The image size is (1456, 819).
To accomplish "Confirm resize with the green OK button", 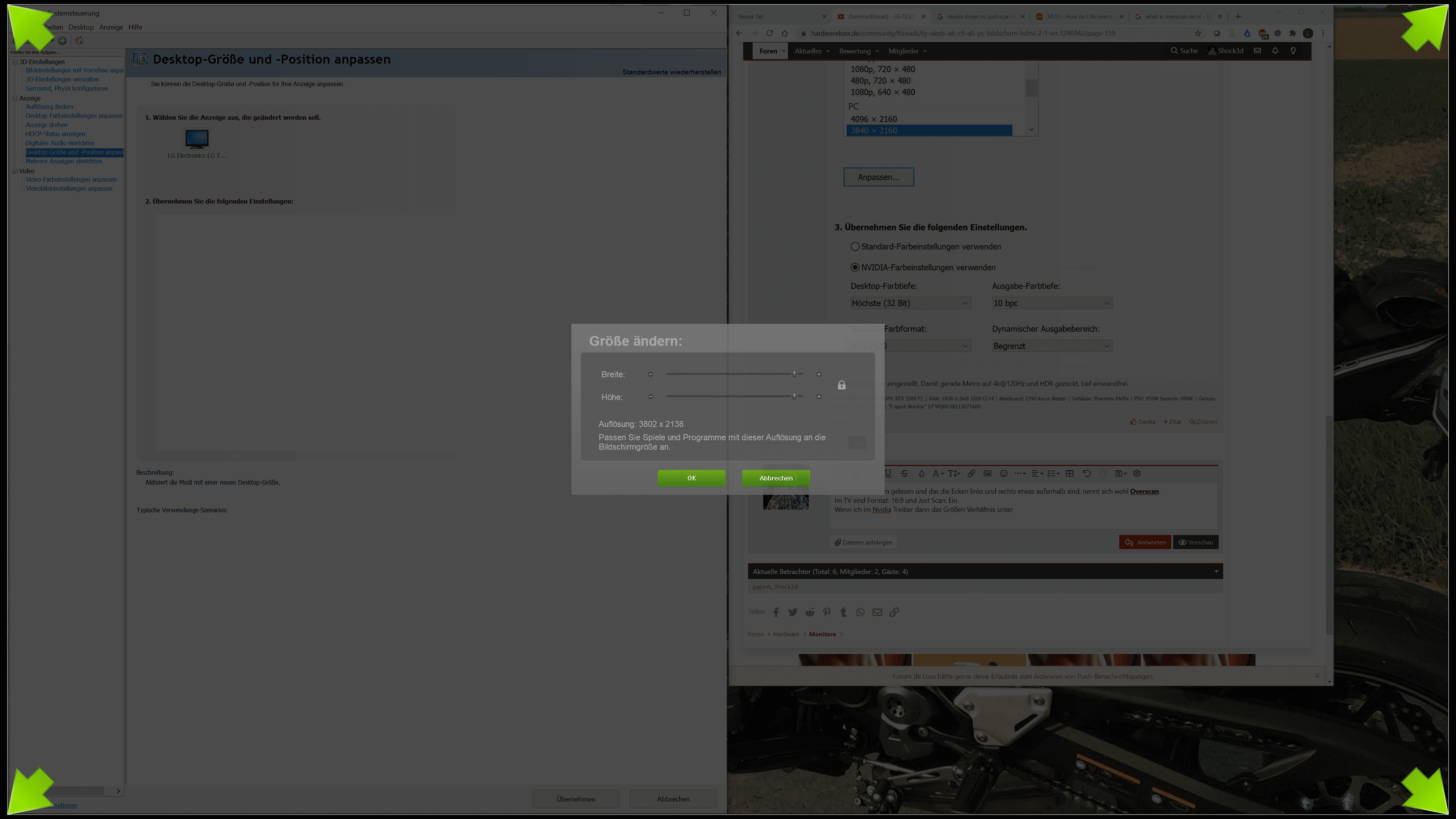I will (x=691, y=478).
